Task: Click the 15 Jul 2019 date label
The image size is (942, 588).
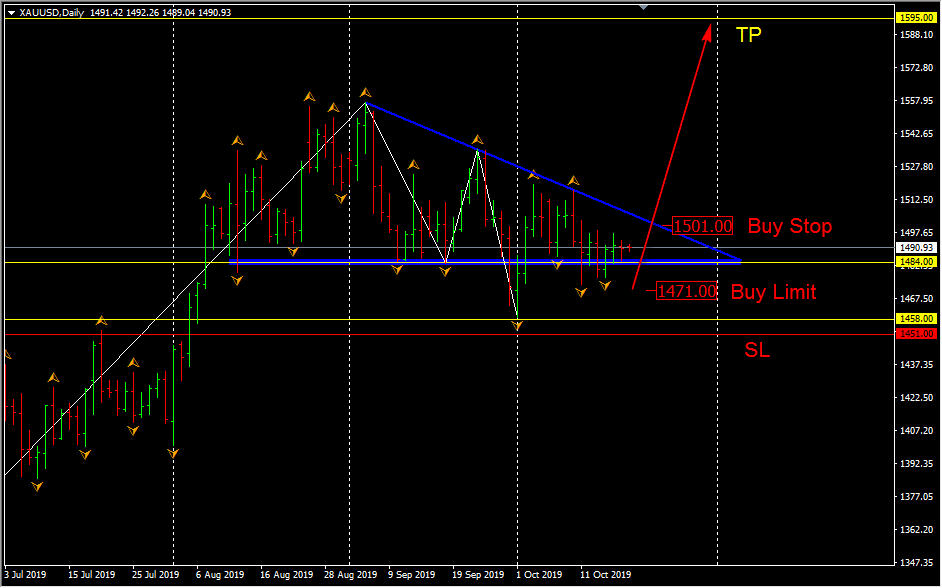Action: coord(91,575)
